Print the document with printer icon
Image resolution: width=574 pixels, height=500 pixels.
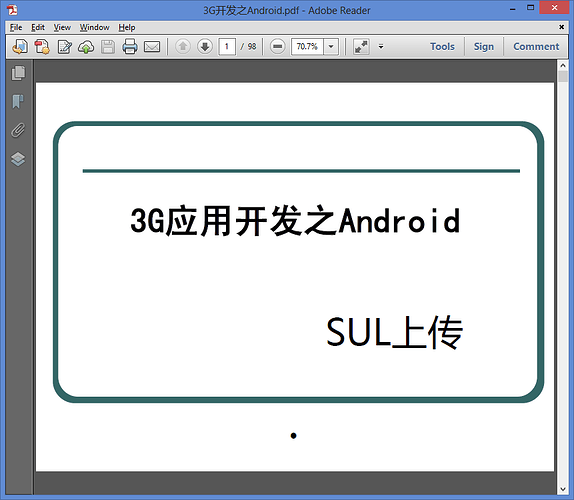click(x=130, y=47)
